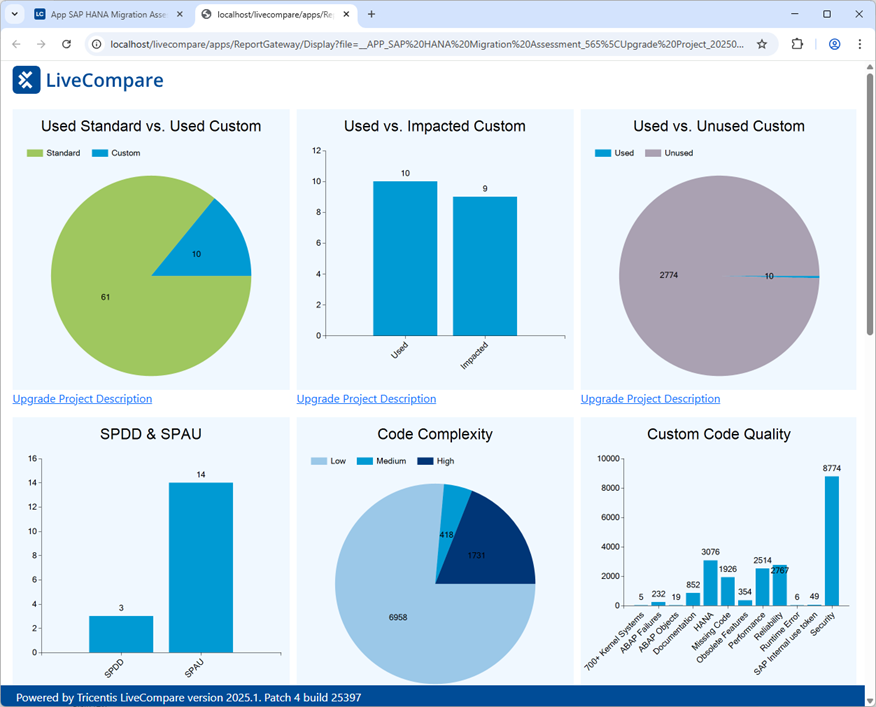Hide the High complexity series via its legend
The height and width of the screenshot is (707, 876).
coord(435,461)
